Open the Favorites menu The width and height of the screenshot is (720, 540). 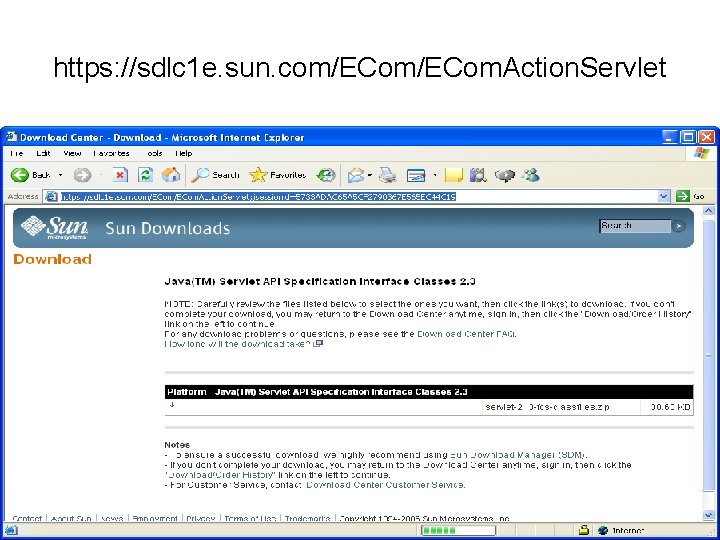tap(112, 153)
